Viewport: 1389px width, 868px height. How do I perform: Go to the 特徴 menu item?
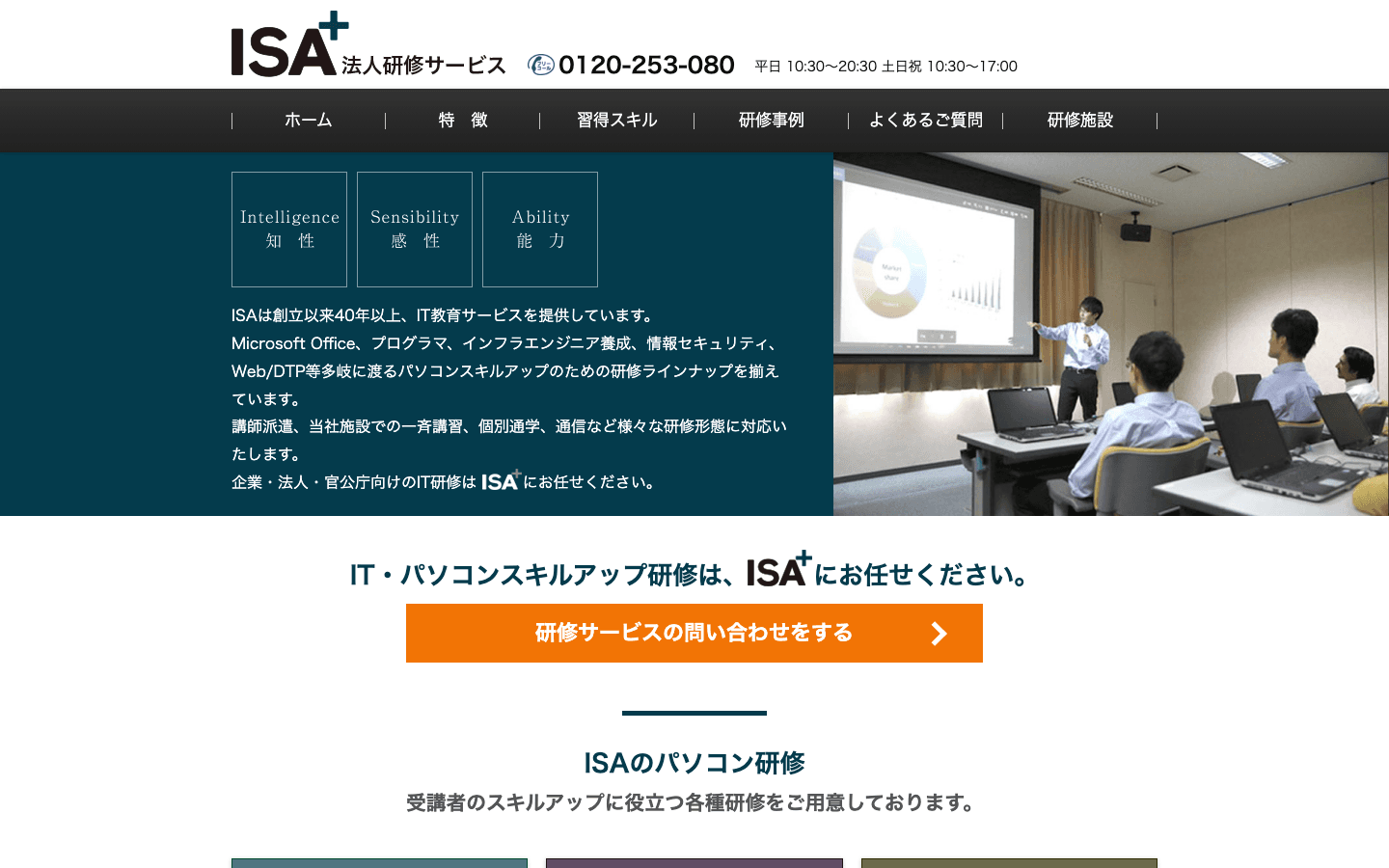(463, 121)
